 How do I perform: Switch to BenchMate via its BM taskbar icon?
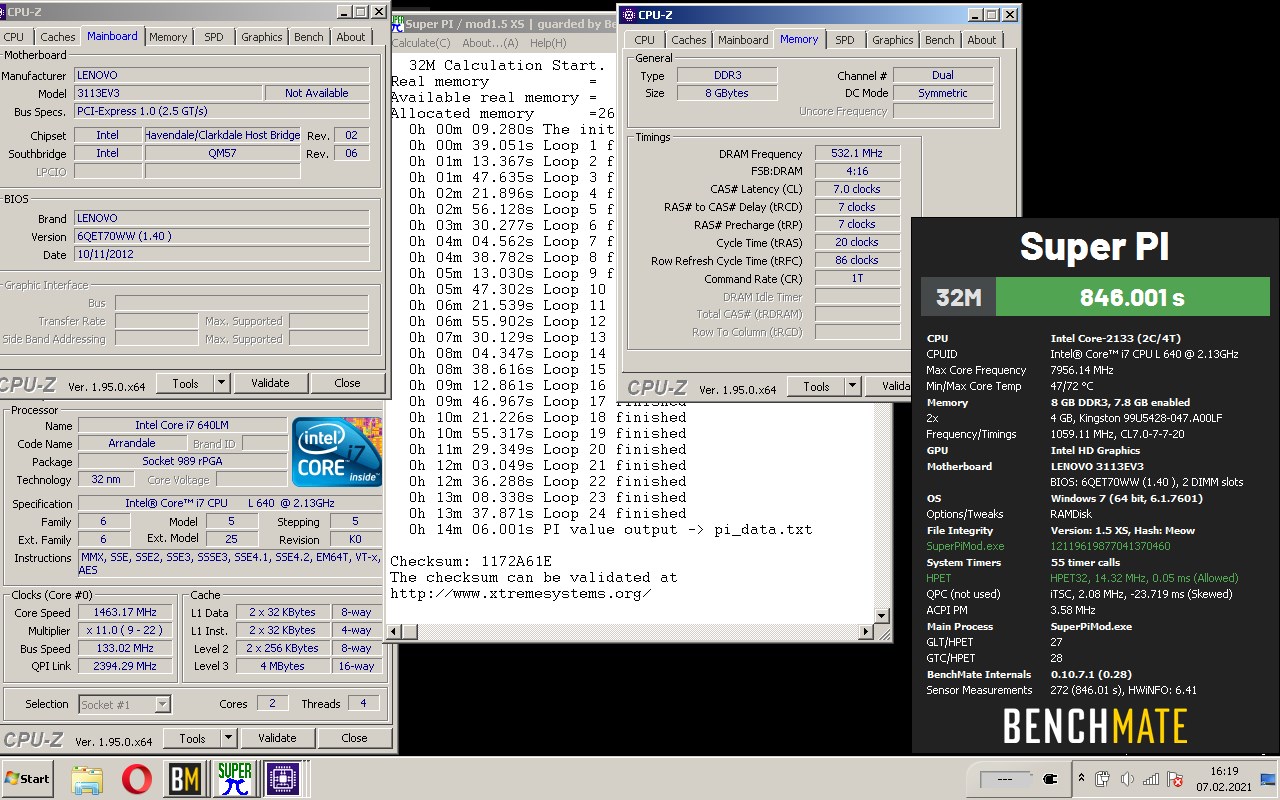(x=185, y=779)
